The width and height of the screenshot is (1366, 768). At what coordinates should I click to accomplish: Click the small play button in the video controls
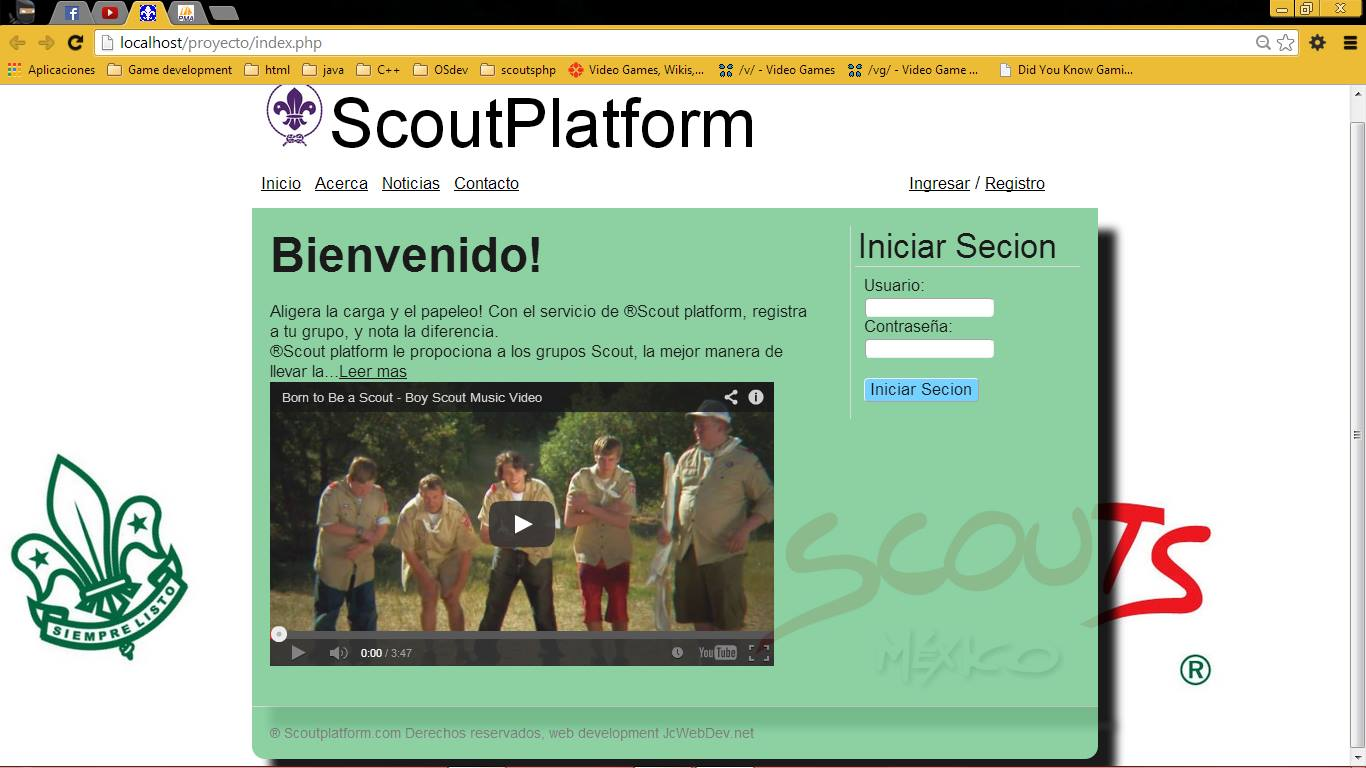click(x=298, y=652)
